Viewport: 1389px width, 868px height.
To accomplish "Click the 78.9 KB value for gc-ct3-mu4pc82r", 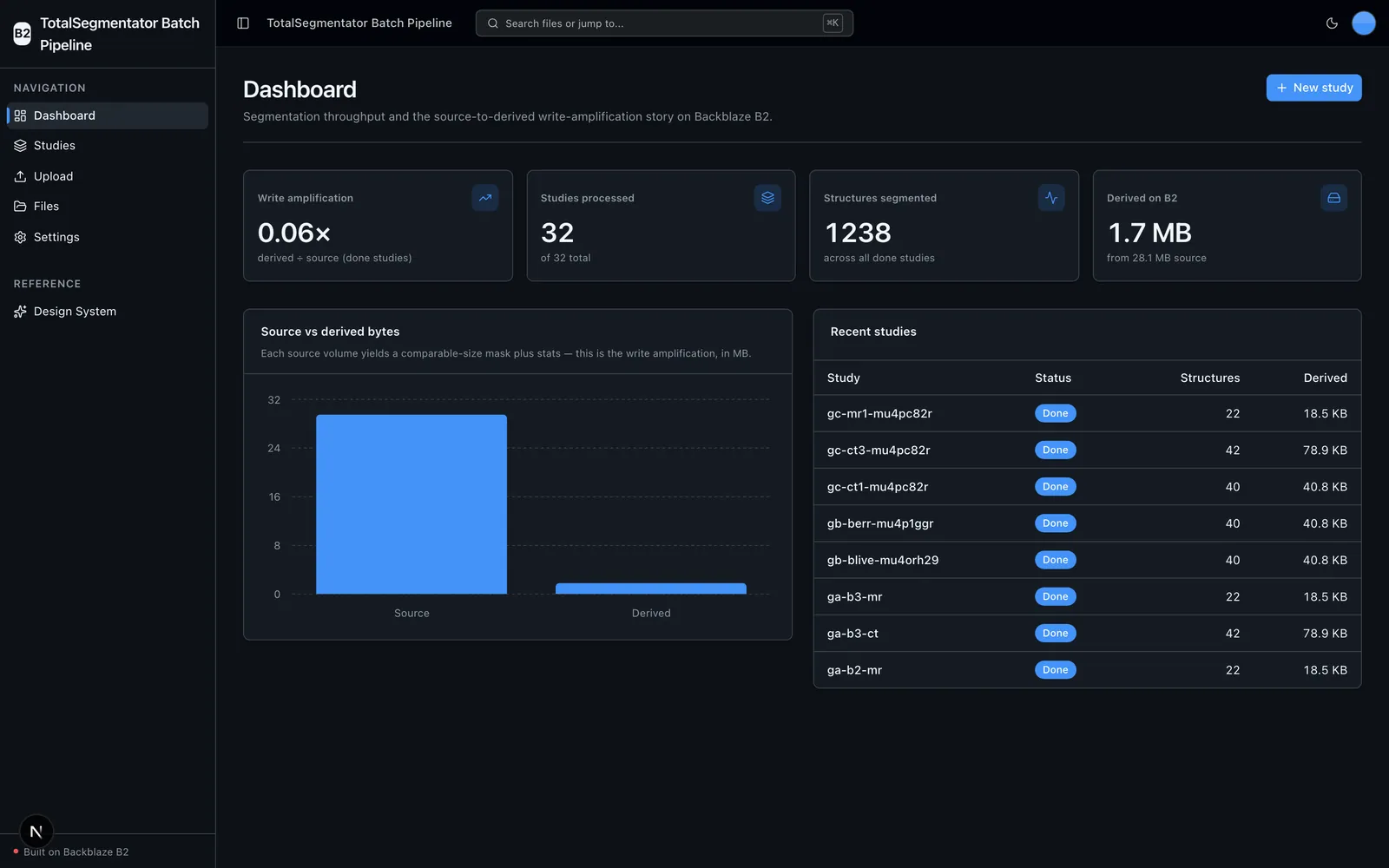I will (1325, 450).
